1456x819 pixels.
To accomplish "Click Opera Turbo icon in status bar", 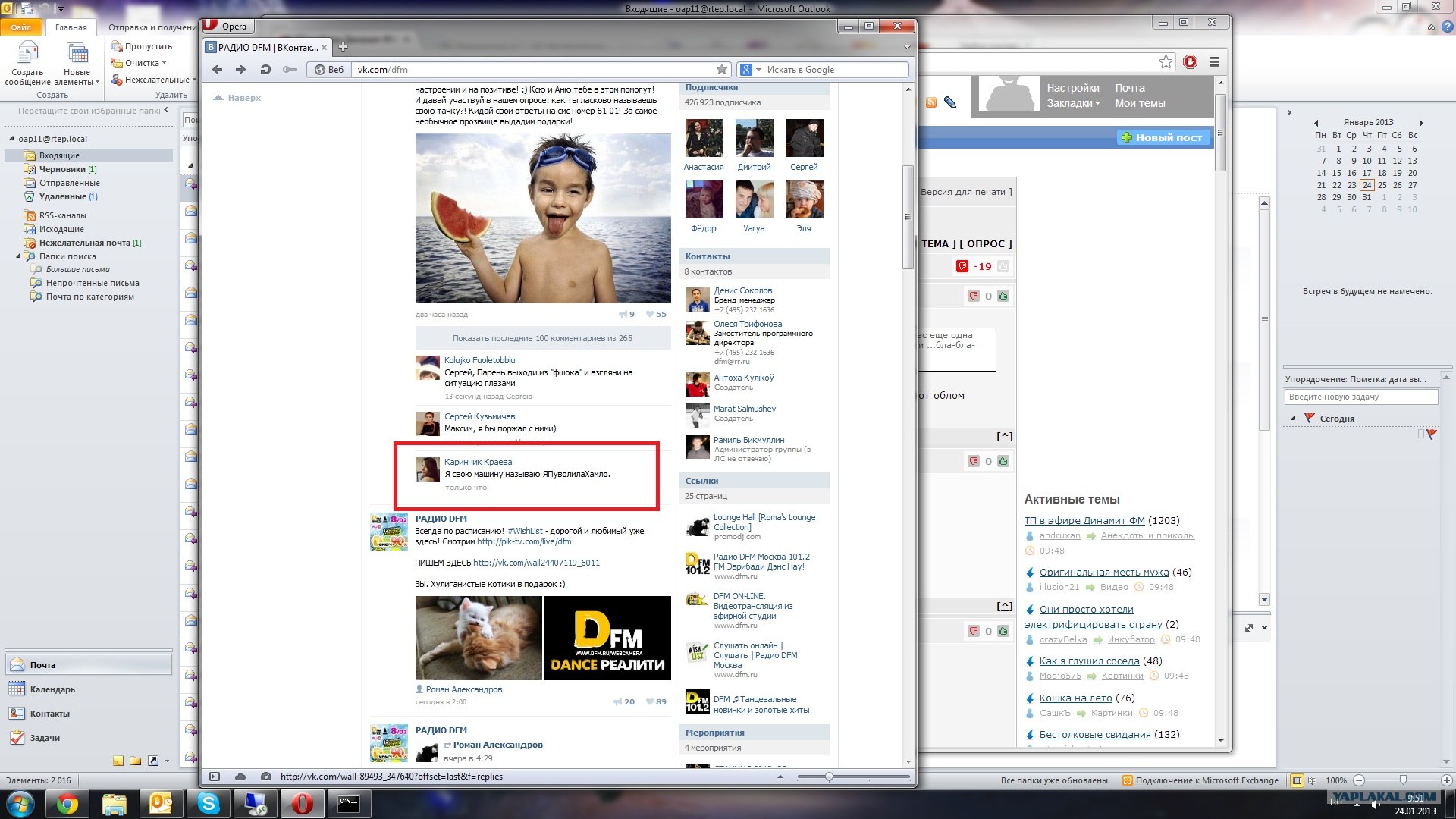I will [x=265, y=777].
